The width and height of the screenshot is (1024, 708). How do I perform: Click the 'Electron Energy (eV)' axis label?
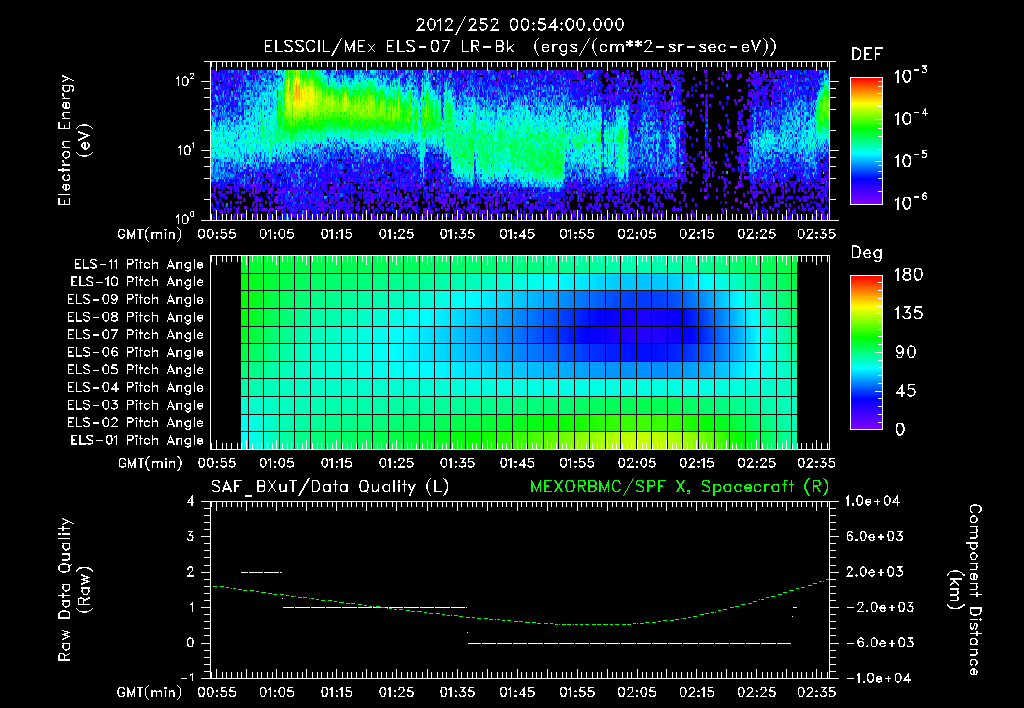click(74, 140)
